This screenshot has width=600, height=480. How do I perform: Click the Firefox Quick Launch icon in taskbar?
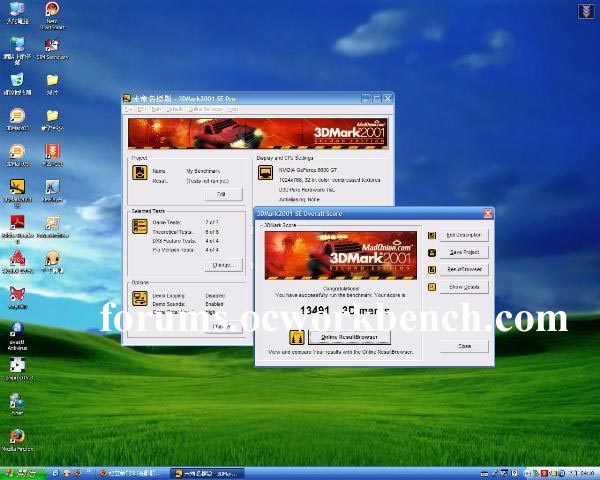pos(77,473)
